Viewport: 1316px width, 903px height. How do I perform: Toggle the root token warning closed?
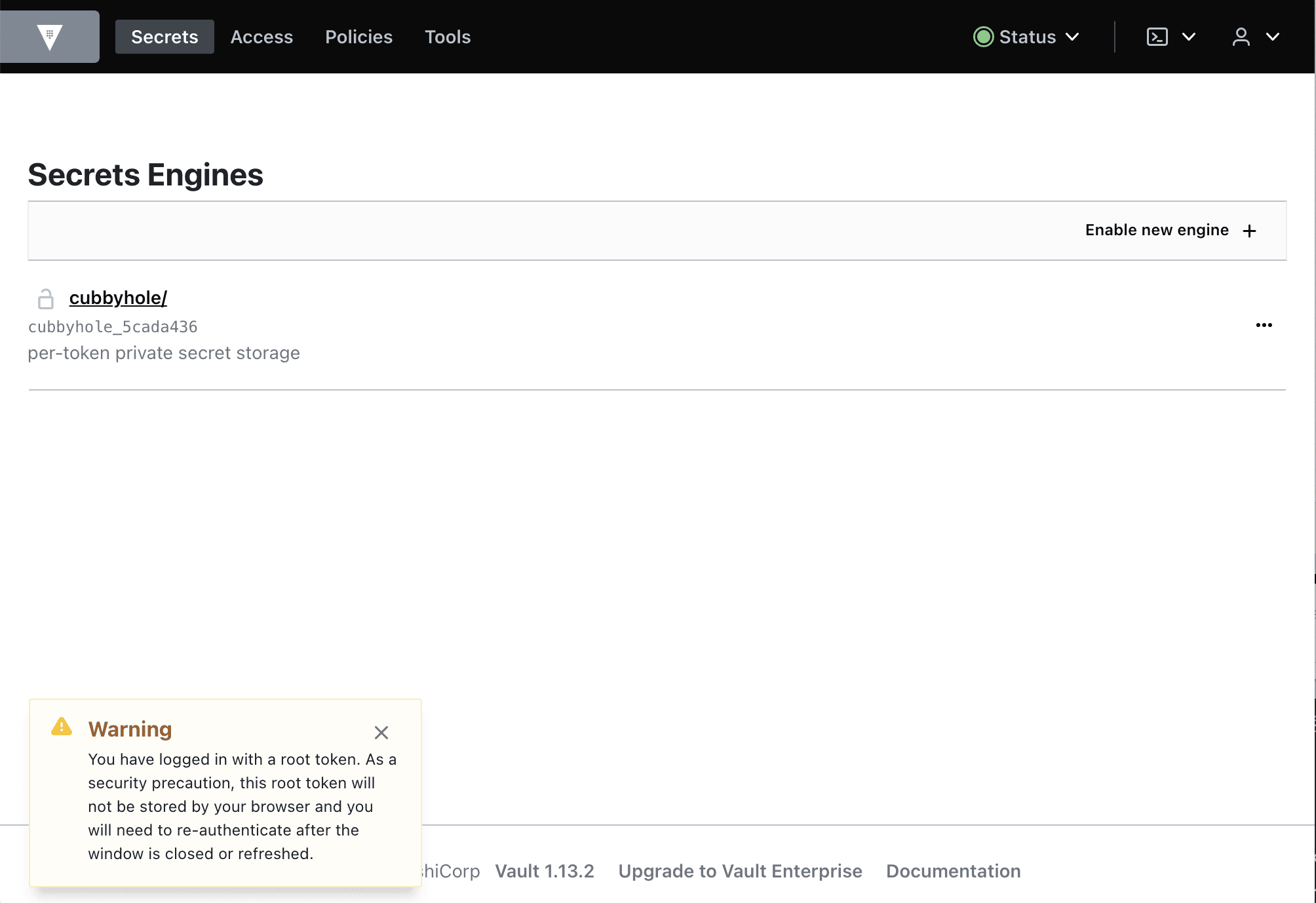point(380,732)
